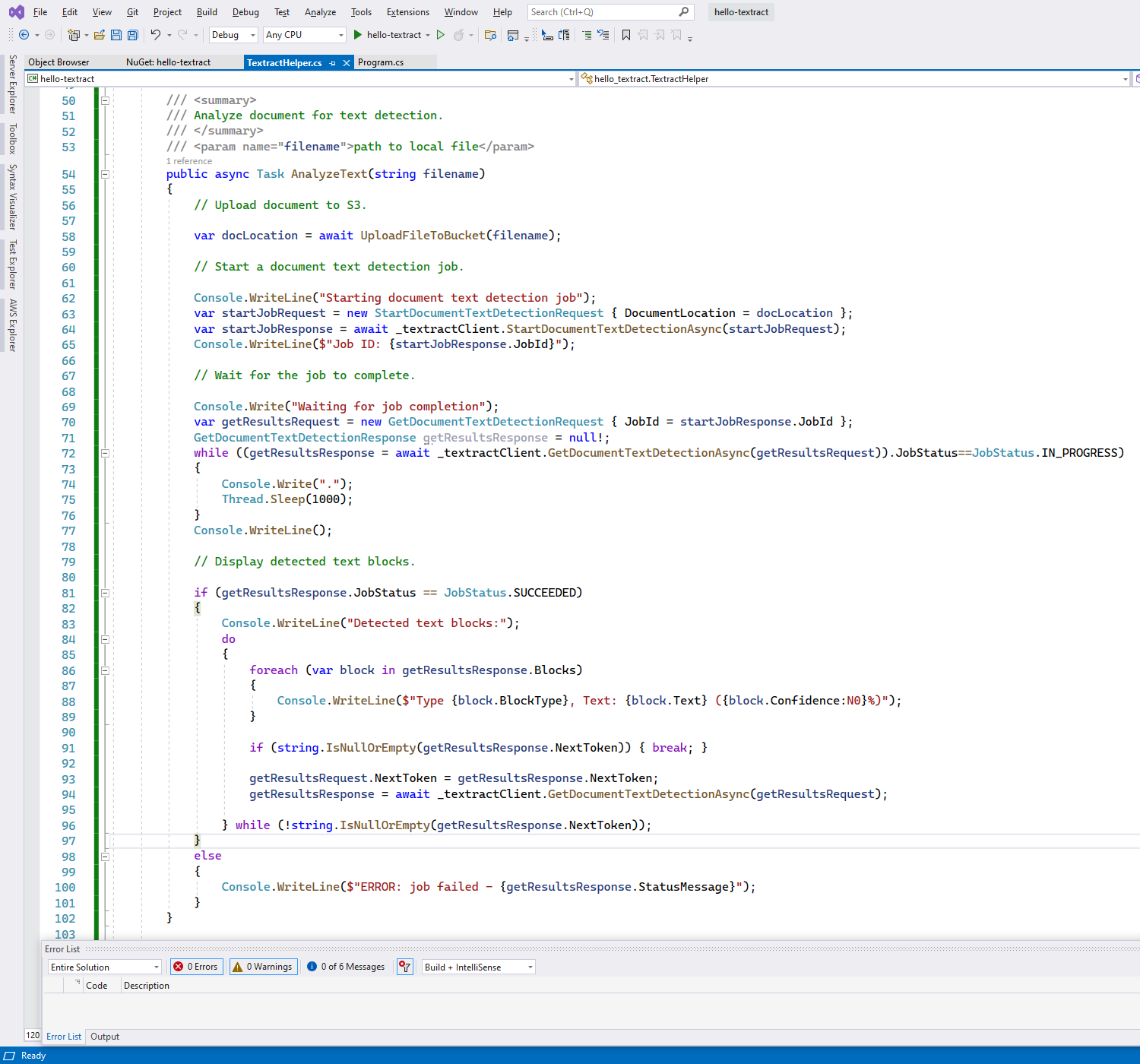Click the 1 reference CodeLens link
The width and height of the screenshot is (1140, 1064).
189,161
